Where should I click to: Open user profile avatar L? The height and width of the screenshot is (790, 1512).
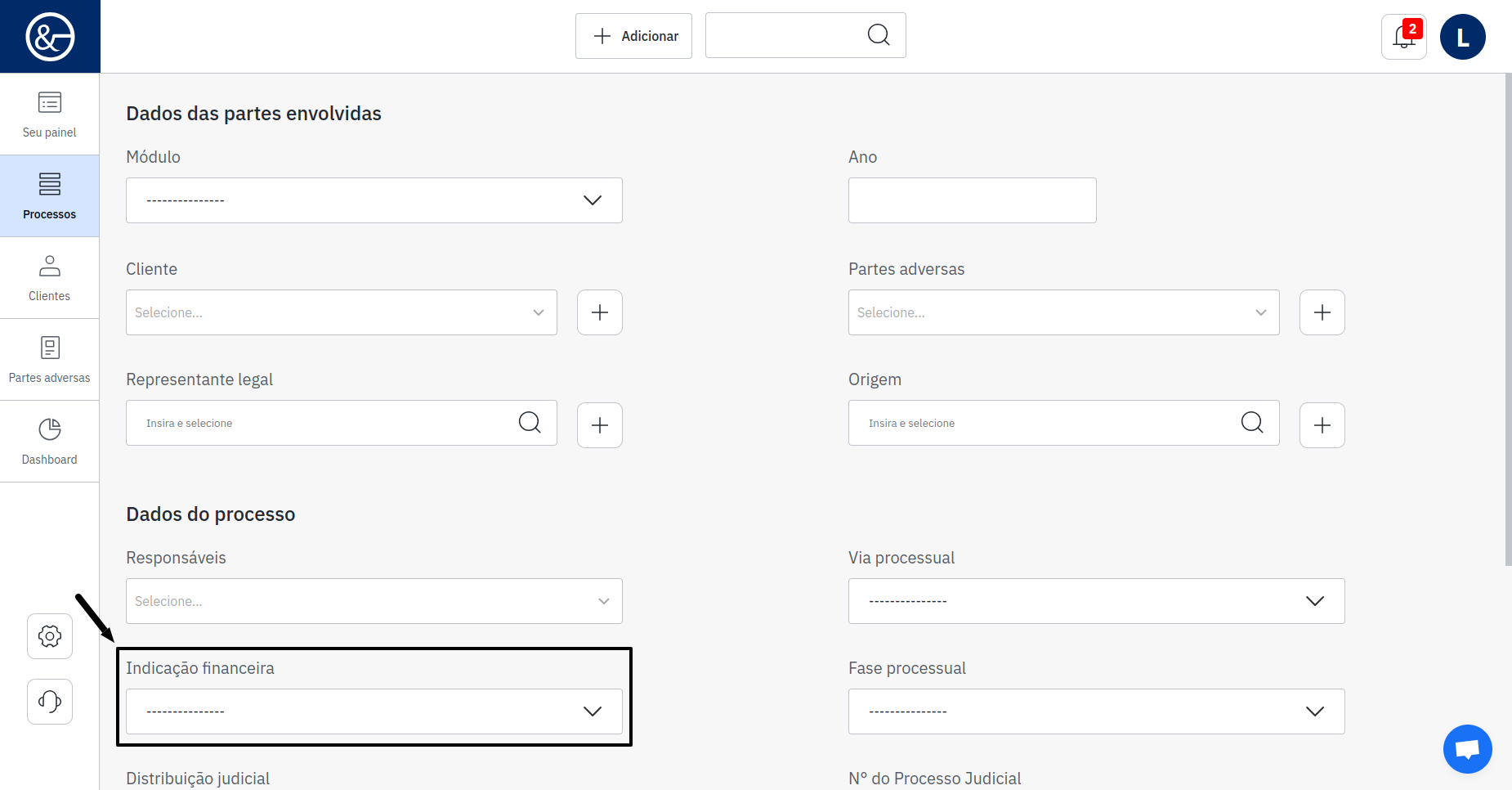tap(1462, 37)
